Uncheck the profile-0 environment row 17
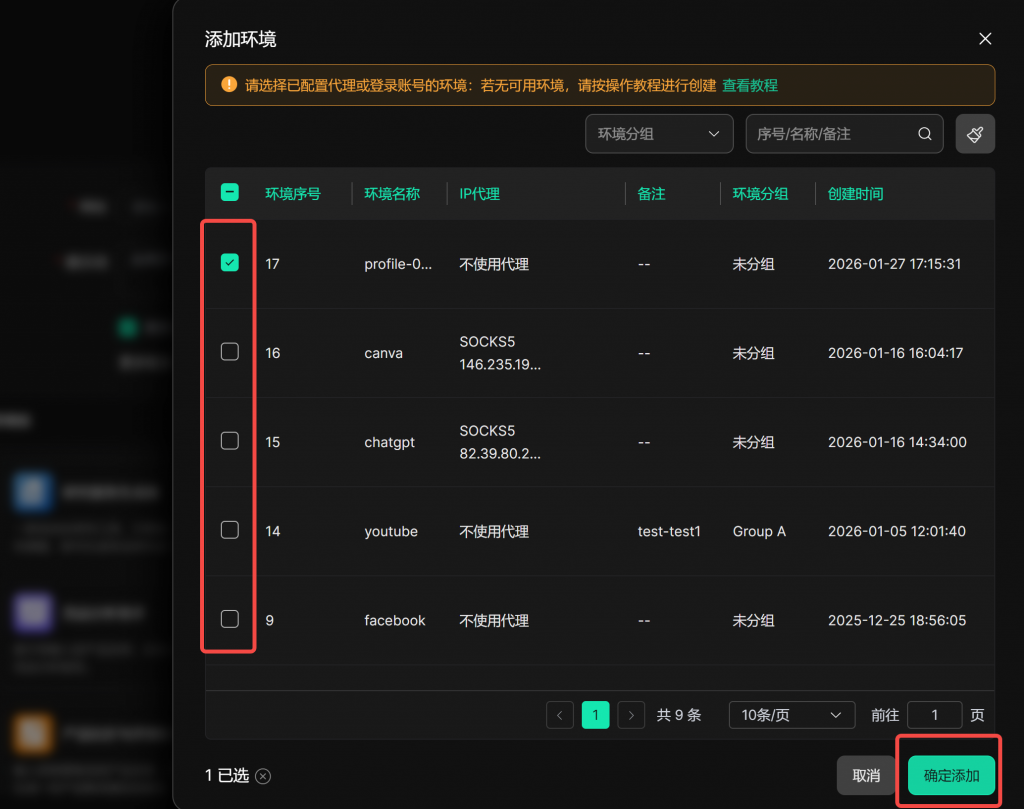 [x=230, y=263]
